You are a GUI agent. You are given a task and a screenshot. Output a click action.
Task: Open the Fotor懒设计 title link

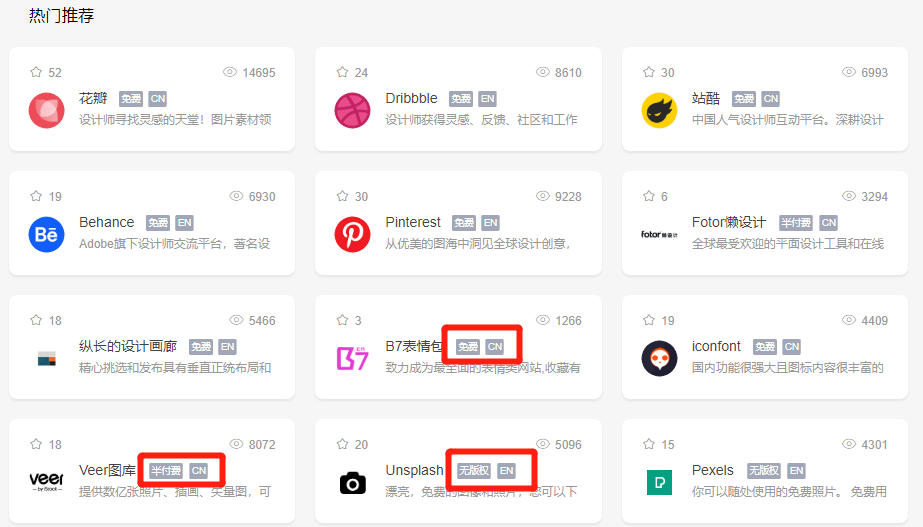tap(729, 222)
